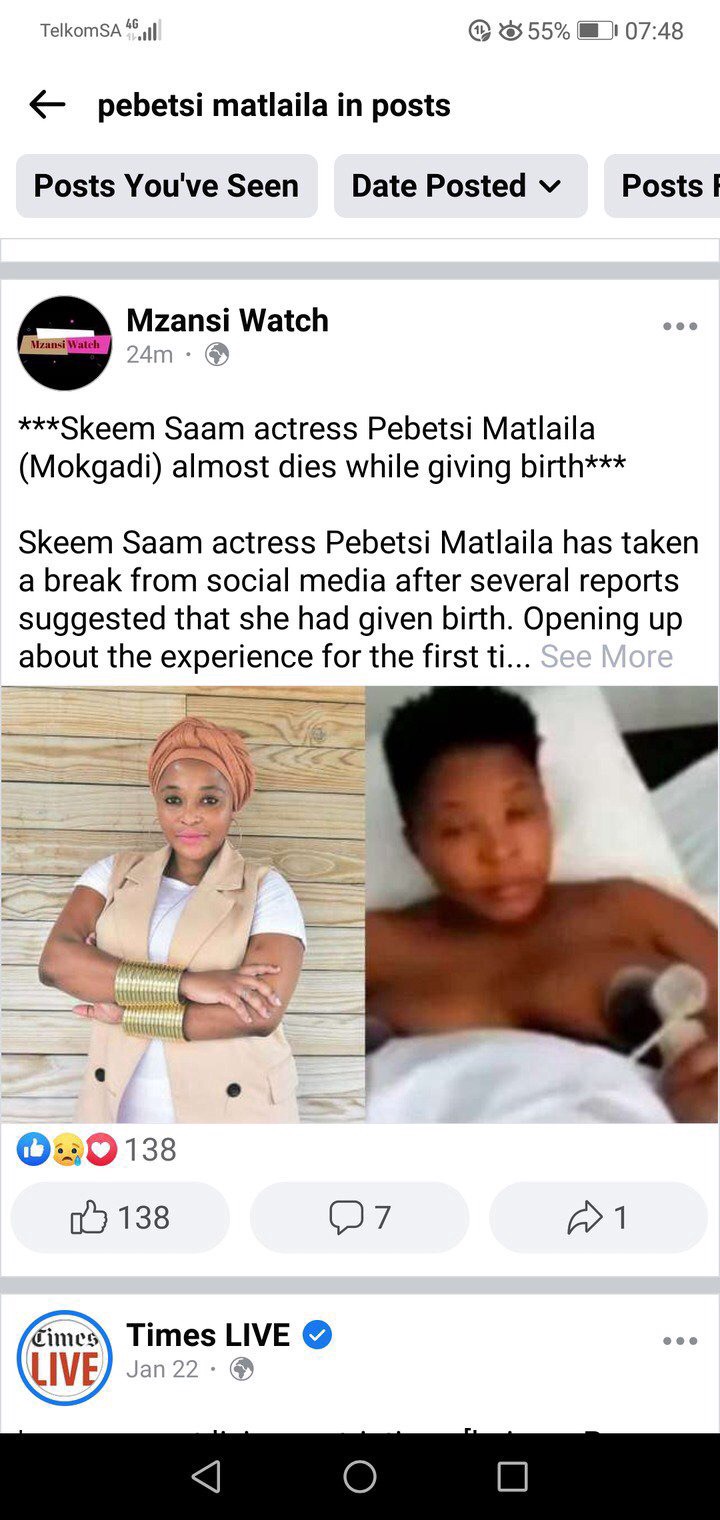
Task: Open the Mzansi Watch profile picture
Action: [x=65, y=343]
